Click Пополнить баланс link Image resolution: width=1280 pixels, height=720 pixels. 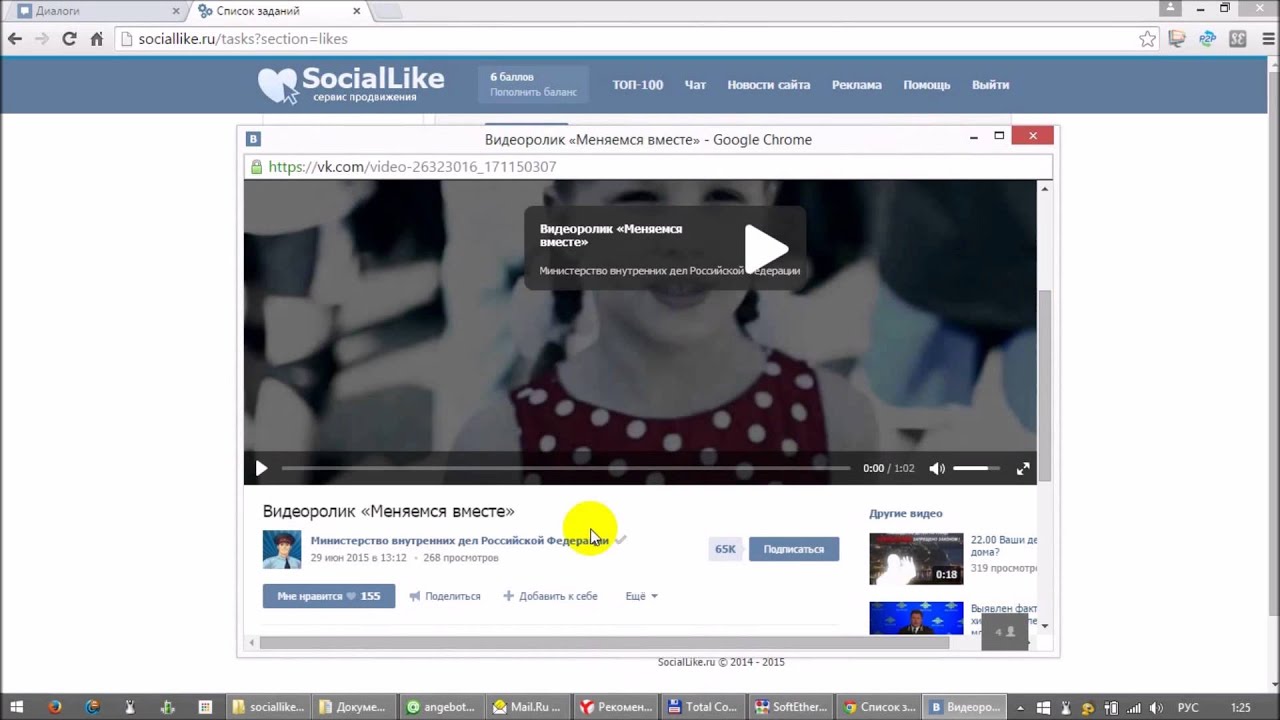(x=533, y=92)
